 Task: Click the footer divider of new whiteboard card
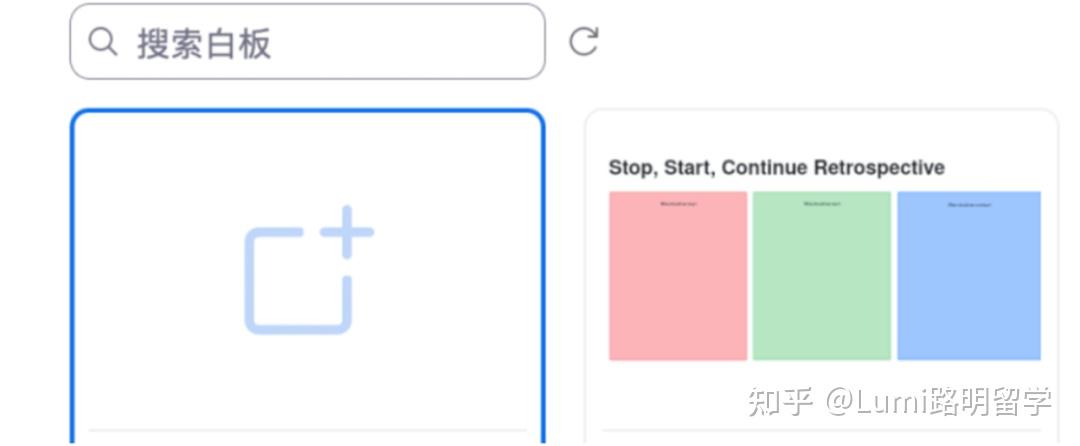tap(308, 431)
